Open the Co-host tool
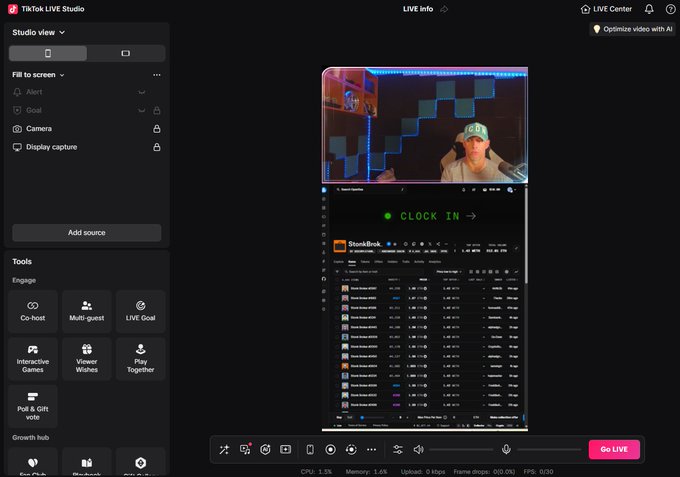680x477 pixels. click(33, 311)
